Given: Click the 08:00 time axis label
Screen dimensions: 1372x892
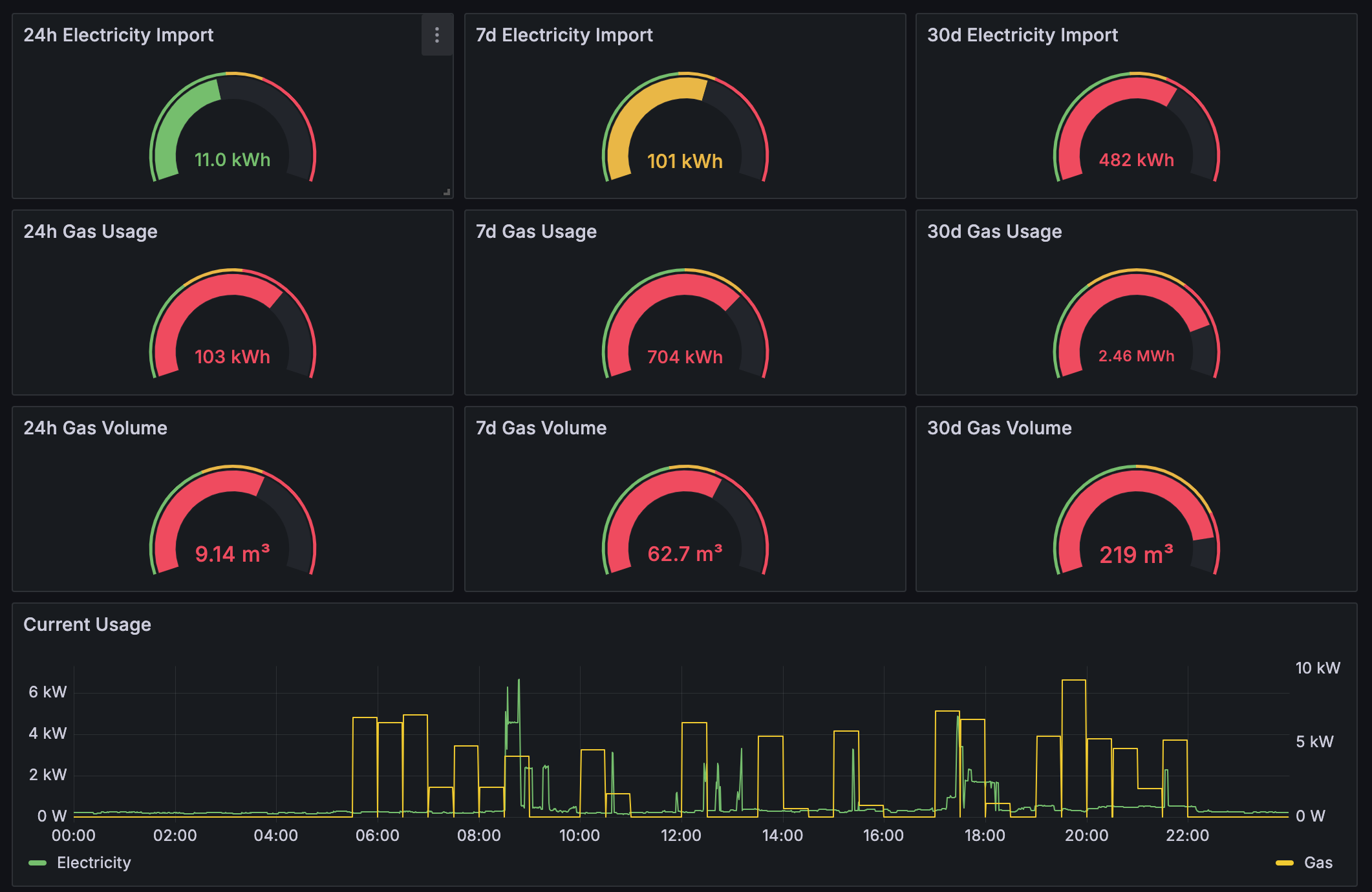Looking at the screenshot, I should pos(478,835).
